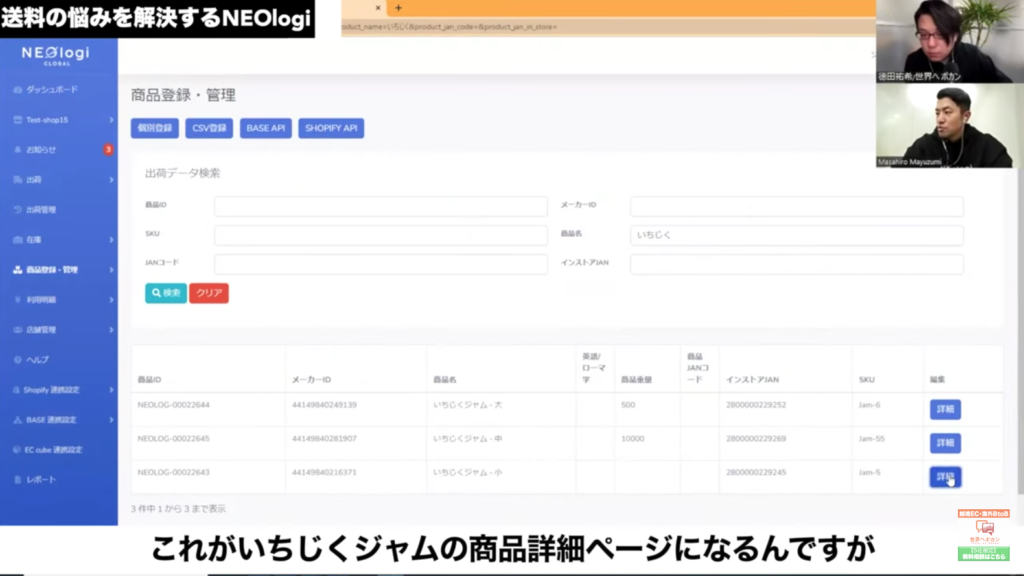The image size is (1024, 576).
Task: Click the CSV登録 button
Action: point(209,128)
